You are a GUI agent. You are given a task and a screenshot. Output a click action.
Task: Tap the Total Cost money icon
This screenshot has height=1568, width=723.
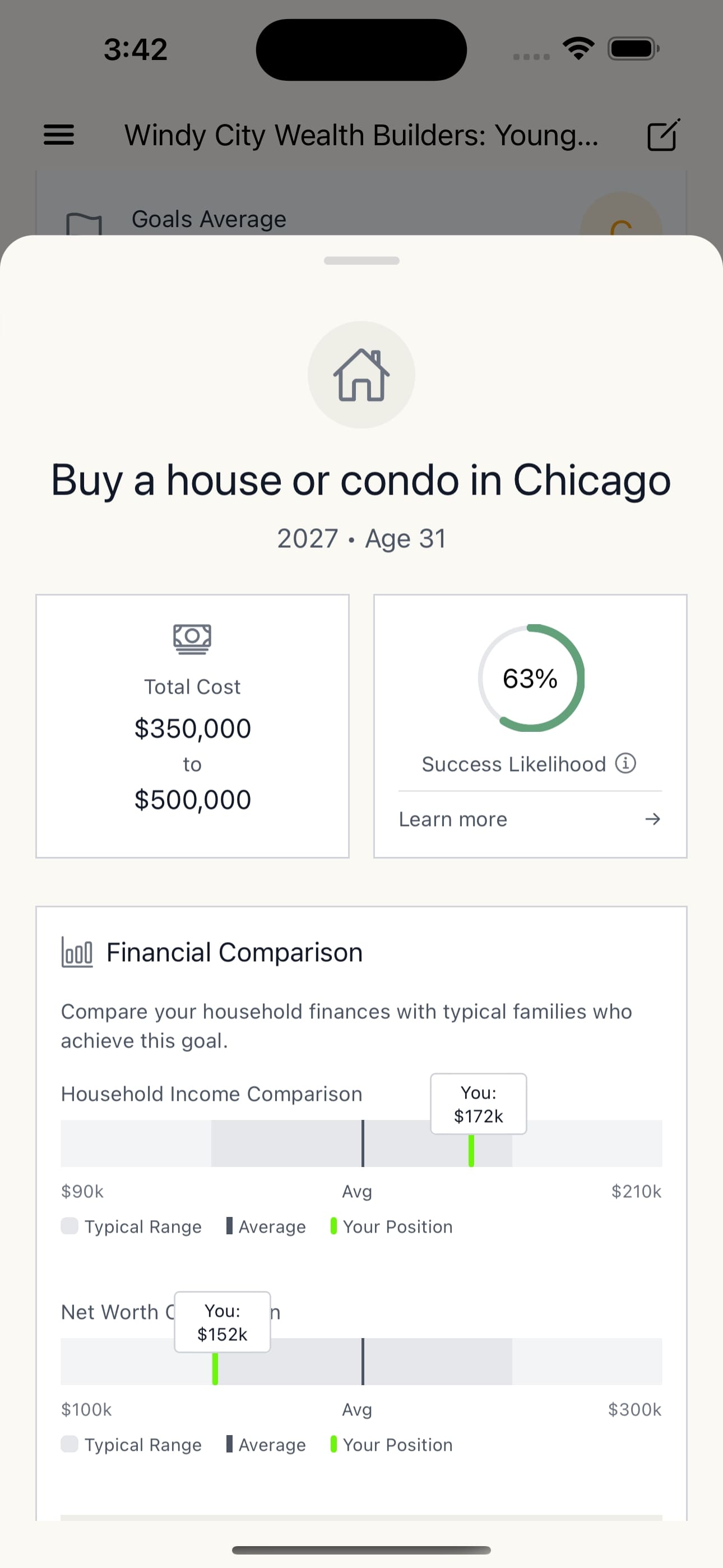(x=192, y=639)
